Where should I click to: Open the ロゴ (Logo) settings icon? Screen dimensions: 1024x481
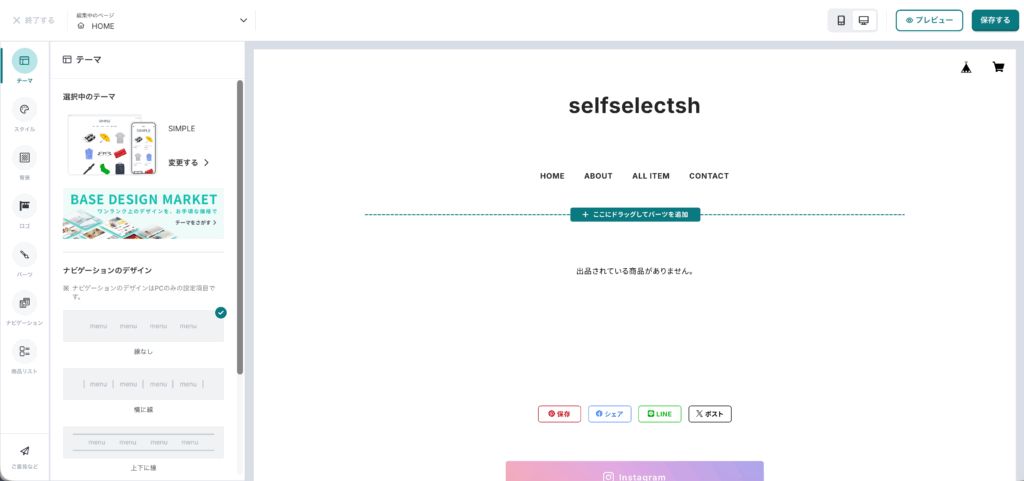pos(25,206)
